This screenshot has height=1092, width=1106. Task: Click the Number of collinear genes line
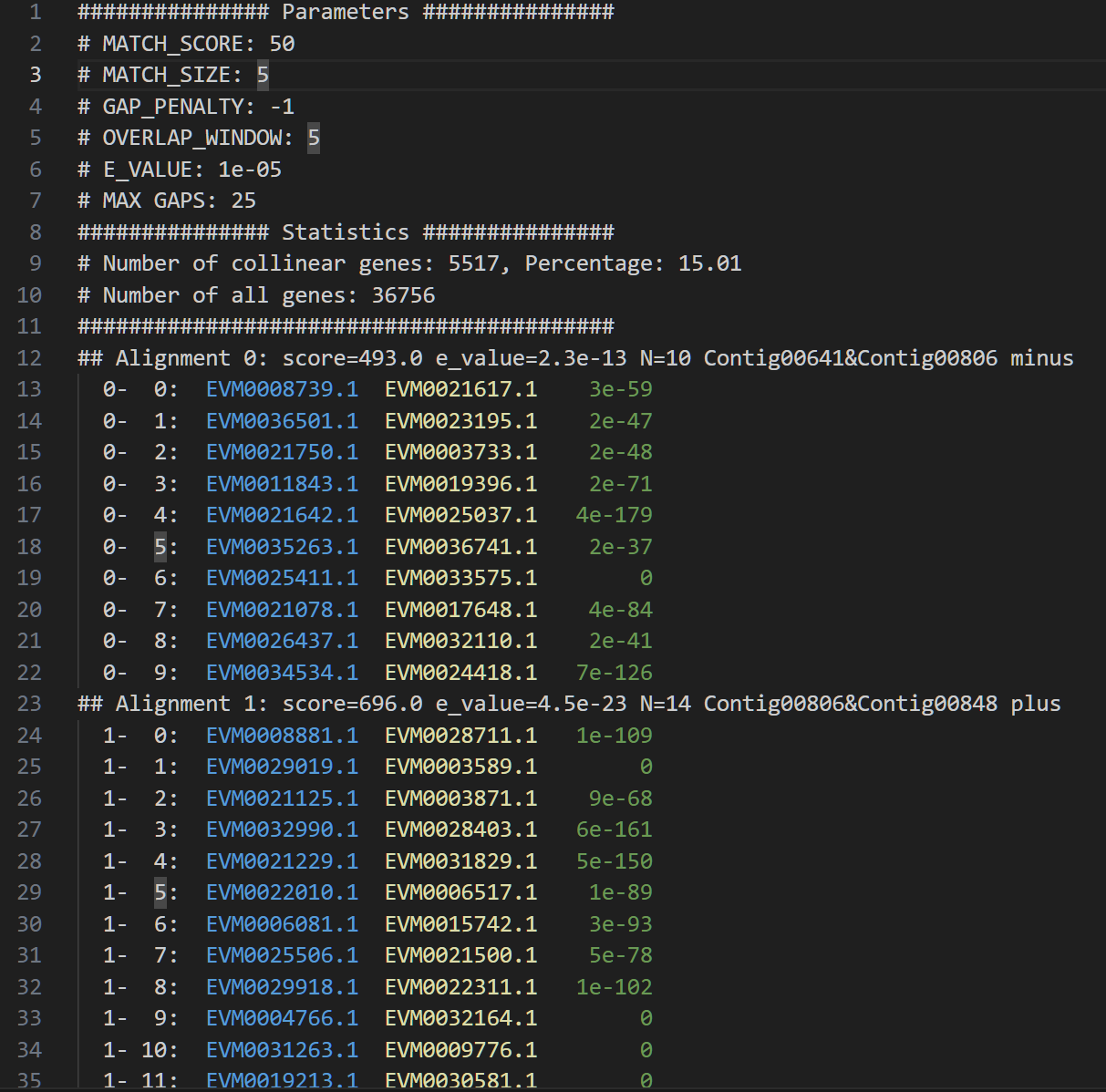409,263
